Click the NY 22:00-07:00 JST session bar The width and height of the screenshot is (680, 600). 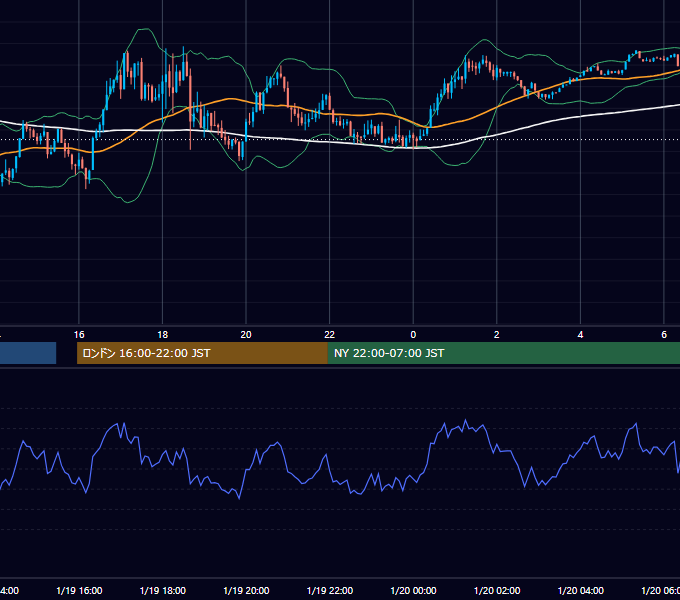point(503,353)
